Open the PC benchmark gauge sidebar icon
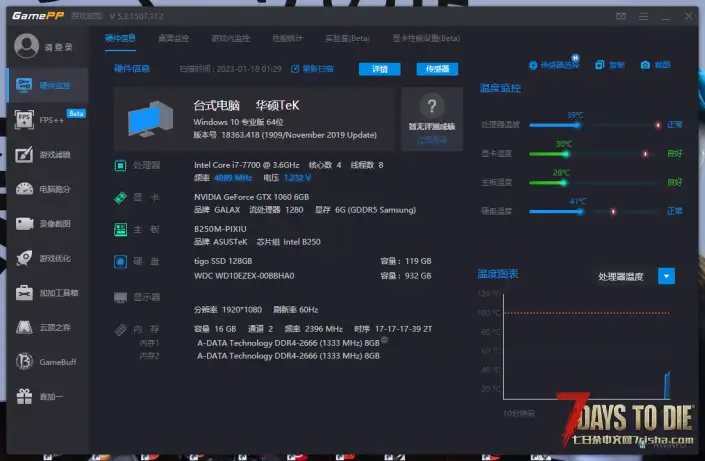 pyautogui.click(x=24, y=189)
